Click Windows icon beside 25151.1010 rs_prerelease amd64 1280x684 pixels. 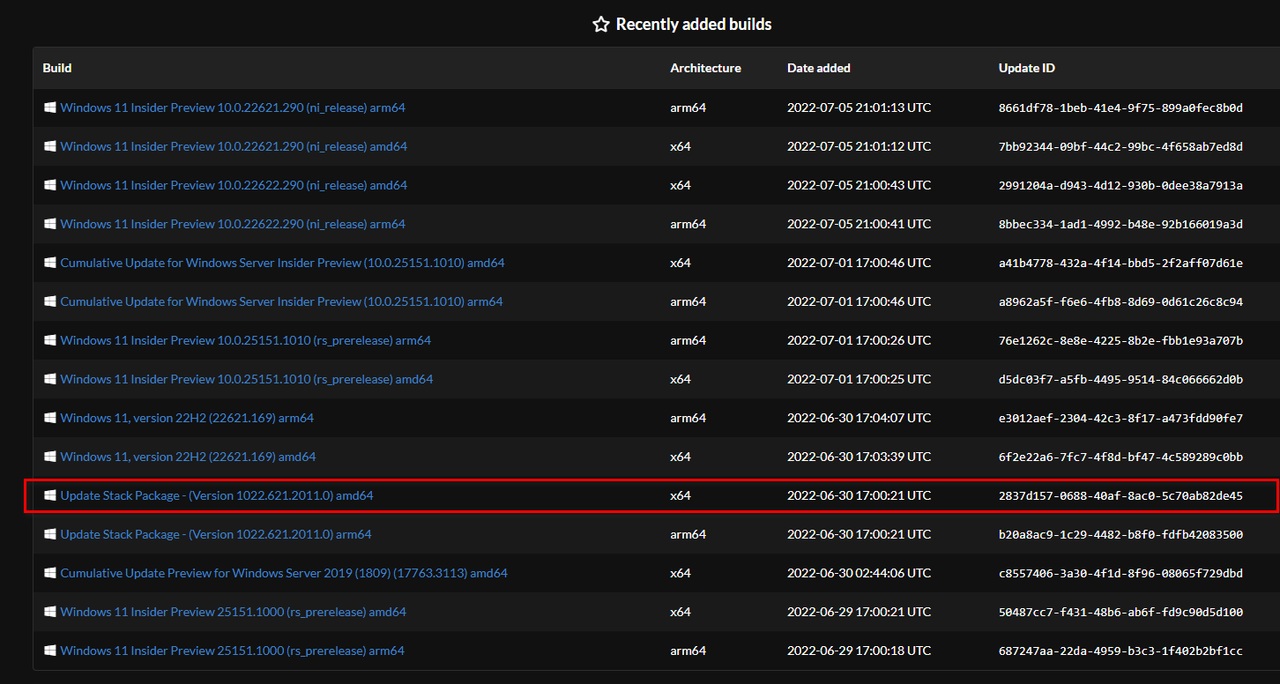click(x=50, y=379)
